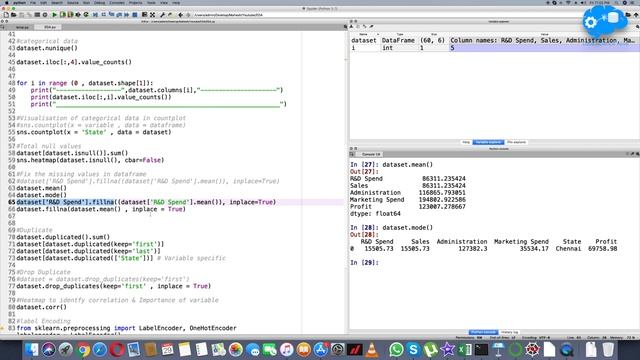Start debugging the file from the toolbar
The width and height of the screenshot is (640, 360).
coord(95,15)
